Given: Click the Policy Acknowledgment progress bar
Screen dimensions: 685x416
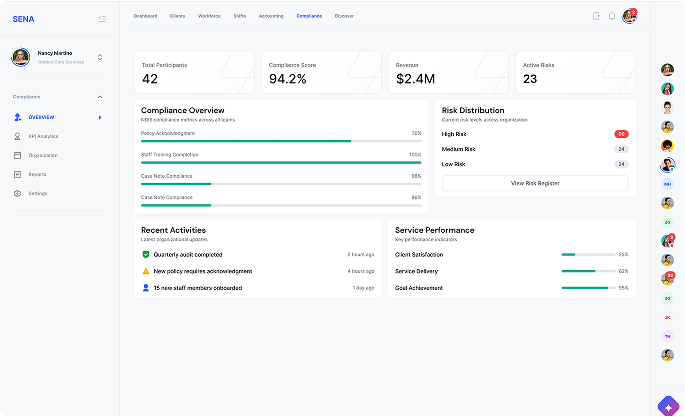Looking at the screenshot, I should pos(281,141).
